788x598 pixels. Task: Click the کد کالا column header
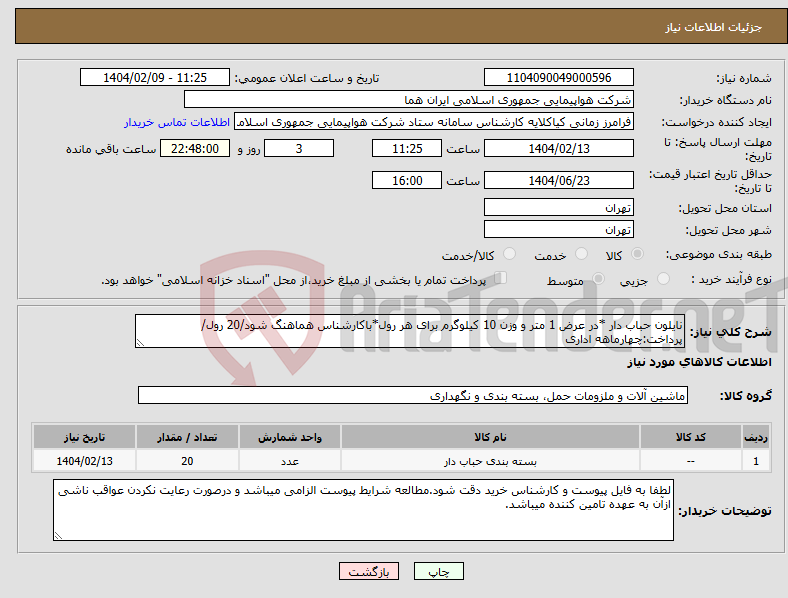pos(691,437)
